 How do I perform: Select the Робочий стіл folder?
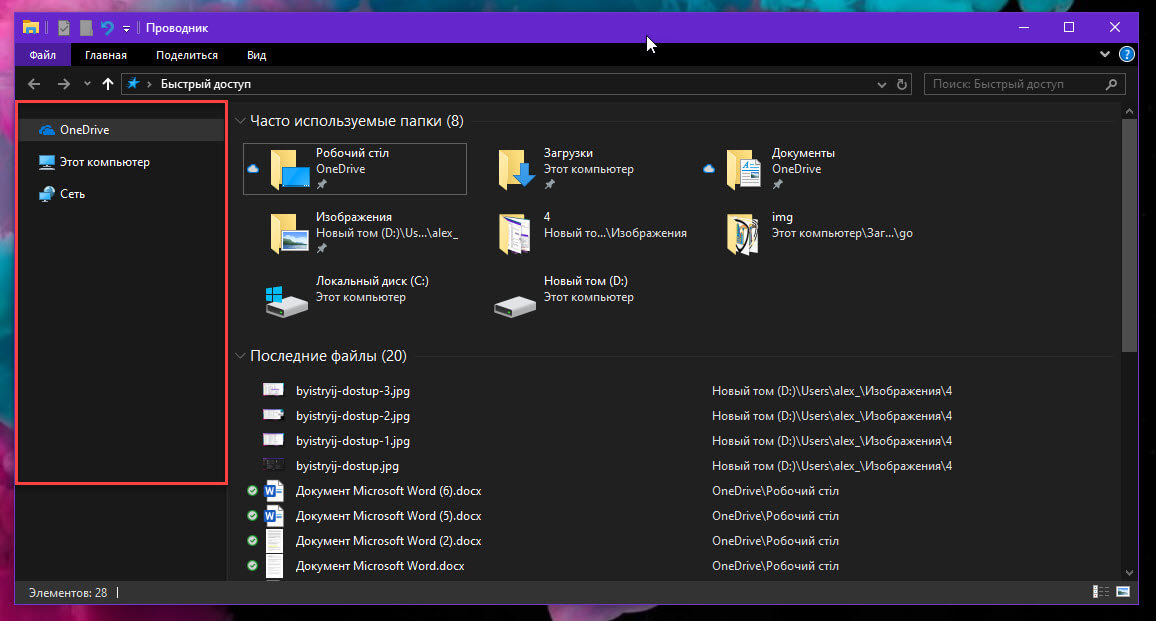[355, 169]
